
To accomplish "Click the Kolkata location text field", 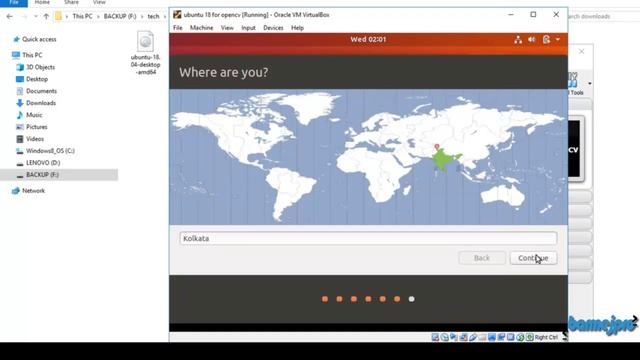I will point(368,238).
